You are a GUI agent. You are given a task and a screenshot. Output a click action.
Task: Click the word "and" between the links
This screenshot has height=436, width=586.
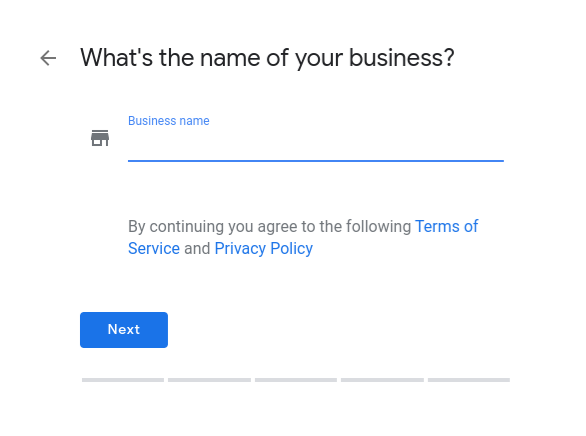pyautogui.click(x=197, y=248)
